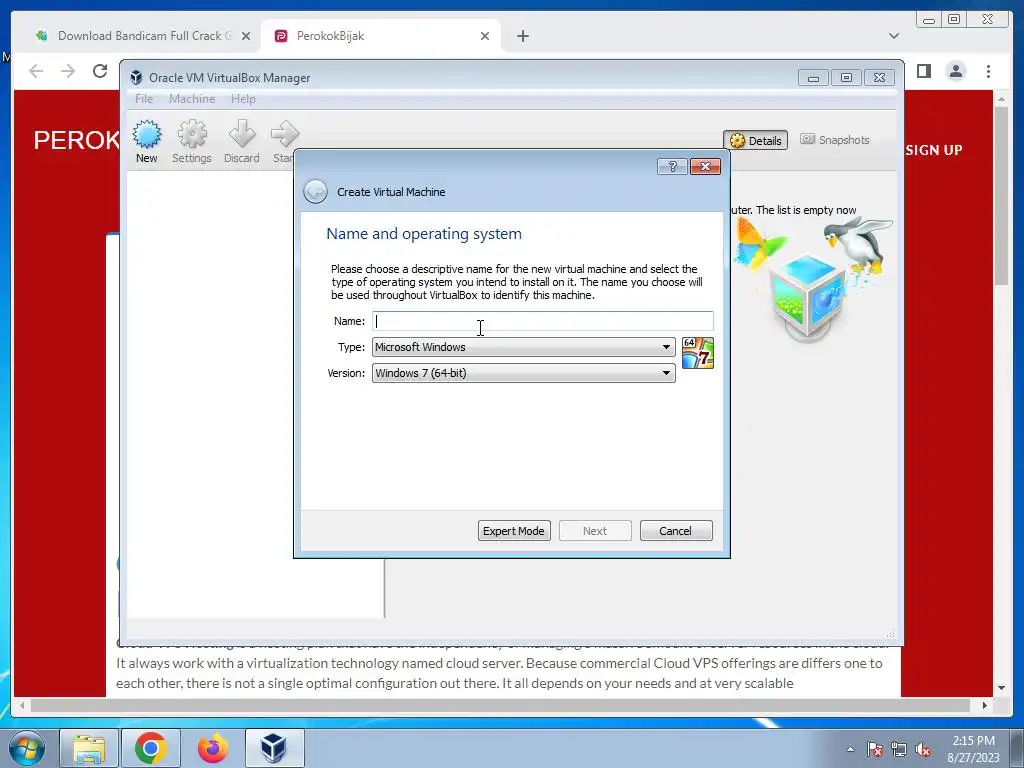Switch to the Snapshots view

835,140
